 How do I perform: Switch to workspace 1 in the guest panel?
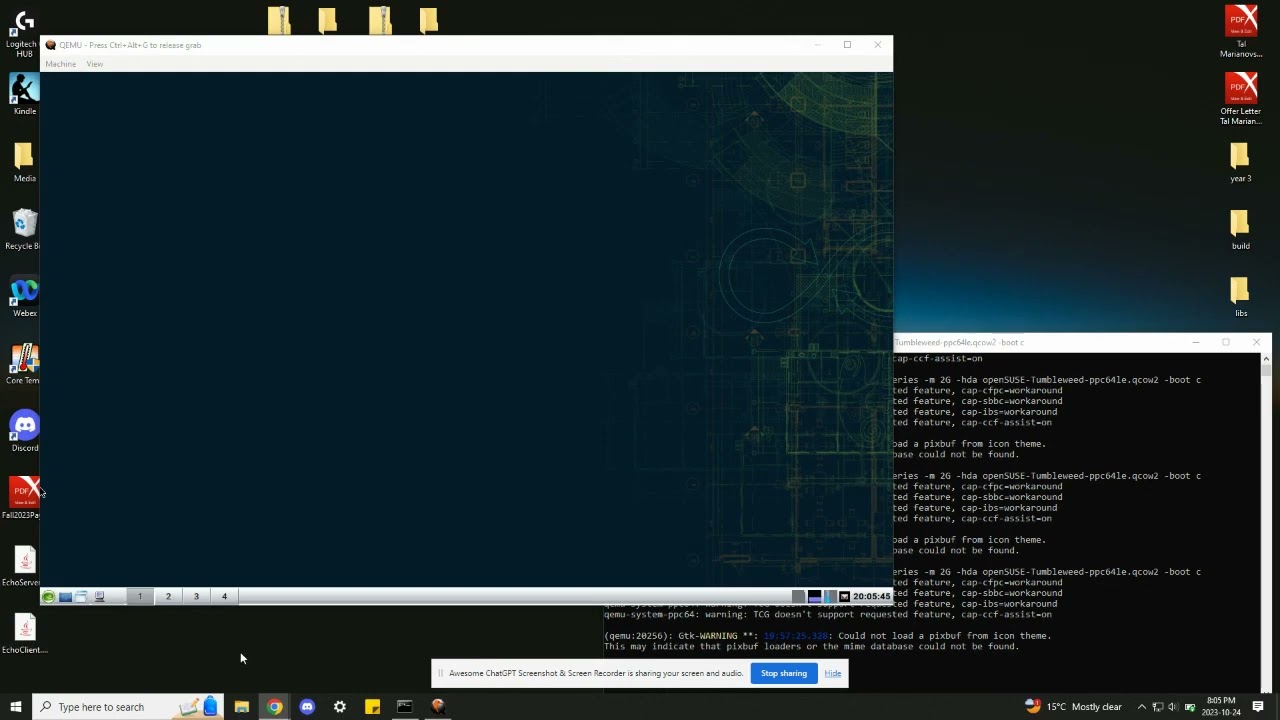(x=140, y=597)
